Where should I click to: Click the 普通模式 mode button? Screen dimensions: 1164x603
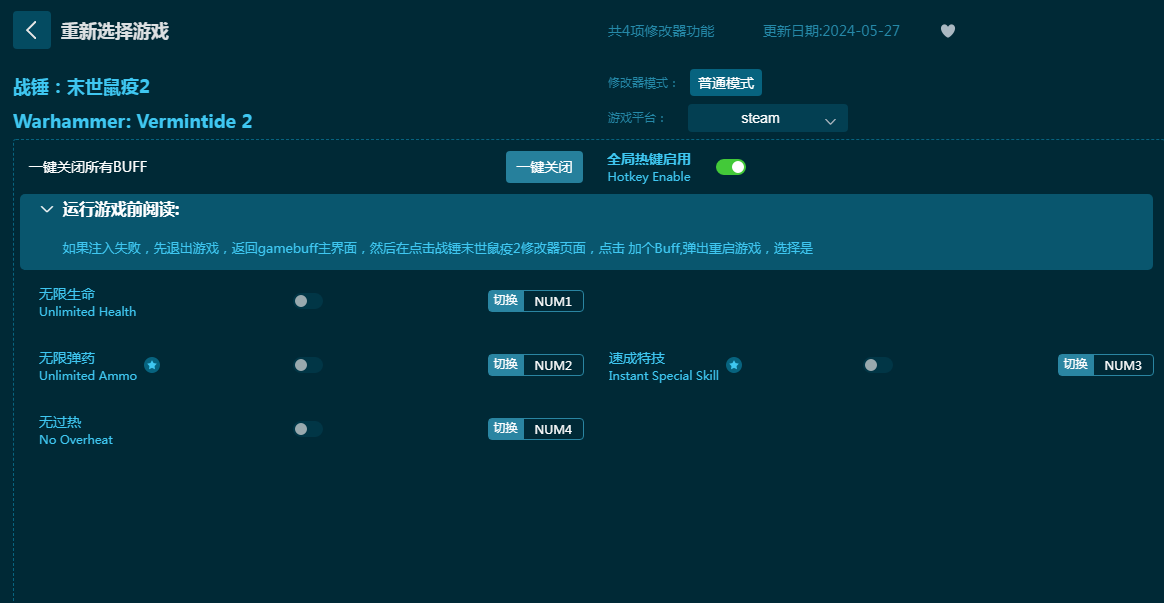tap(725, 83)
